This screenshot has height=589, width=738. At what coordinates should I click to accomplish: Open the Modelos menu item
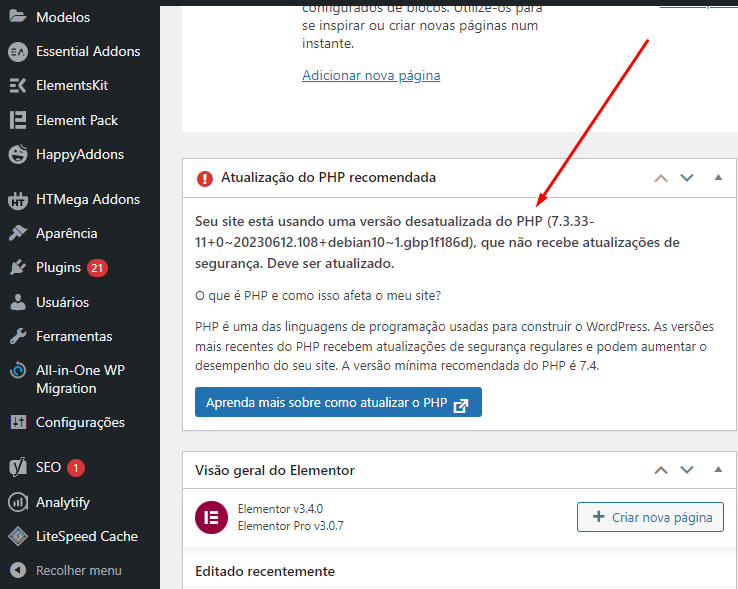point(63,17)
